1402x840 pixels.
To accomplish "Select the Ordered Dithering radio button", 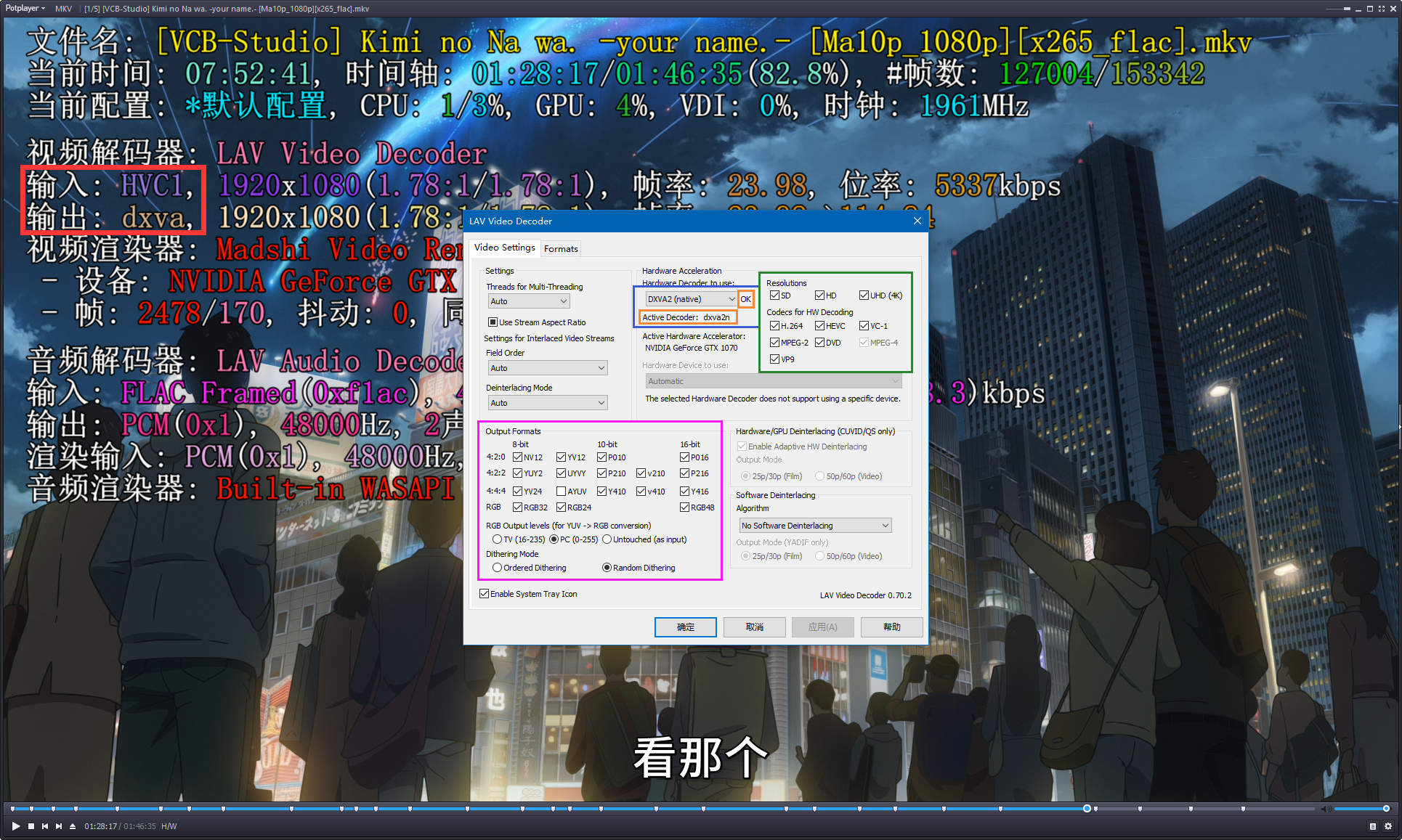I will point(498,567).
